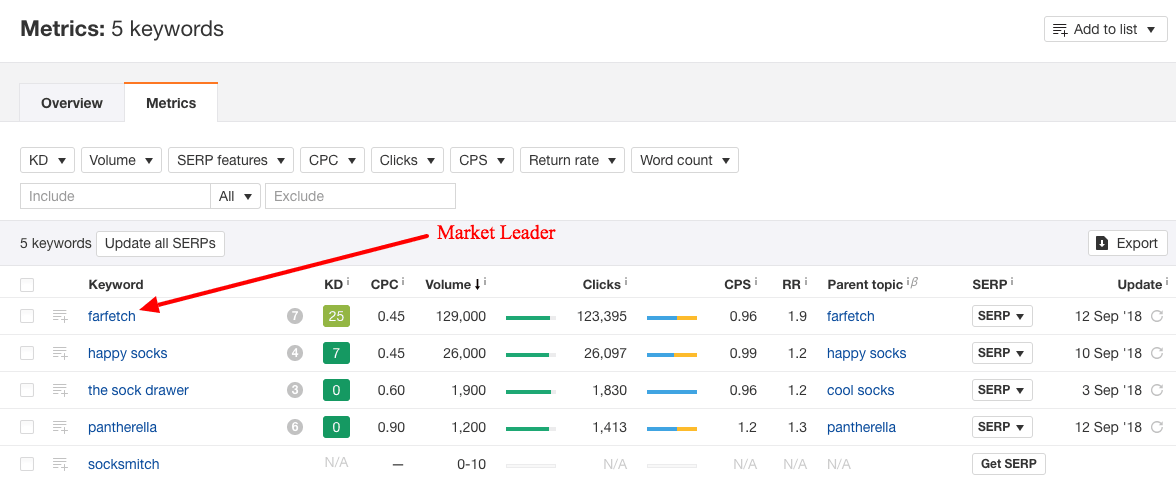Expand the Return rate filter
The height and width of the screenshot is (482, 1176).
click(x=572, y=160)
